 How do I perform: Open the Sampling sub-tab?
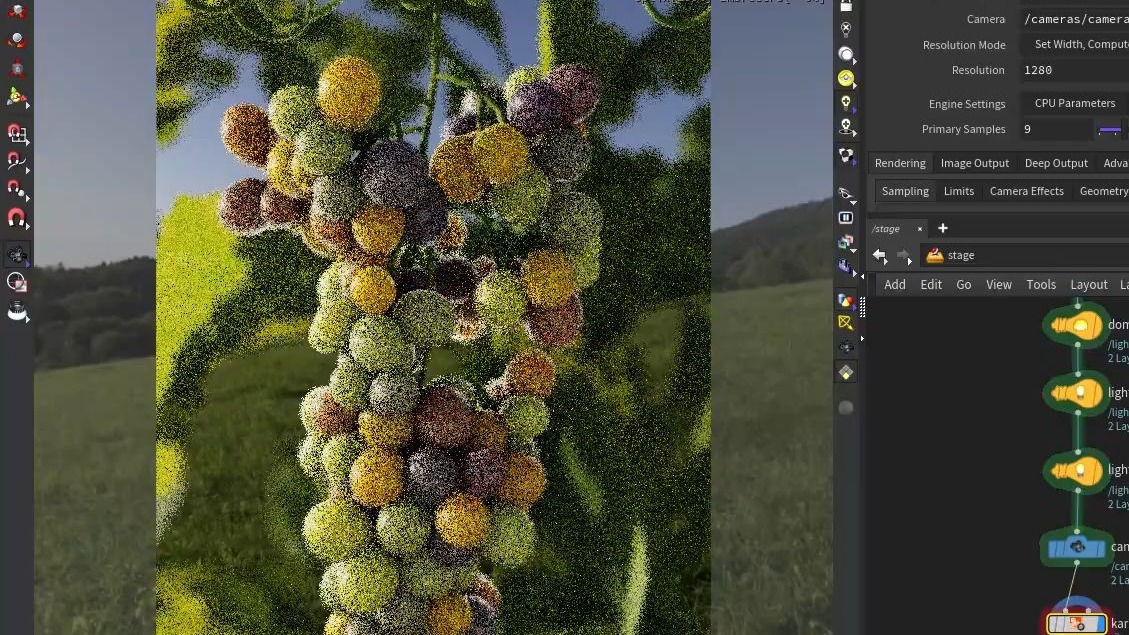(x=905, y=191)
